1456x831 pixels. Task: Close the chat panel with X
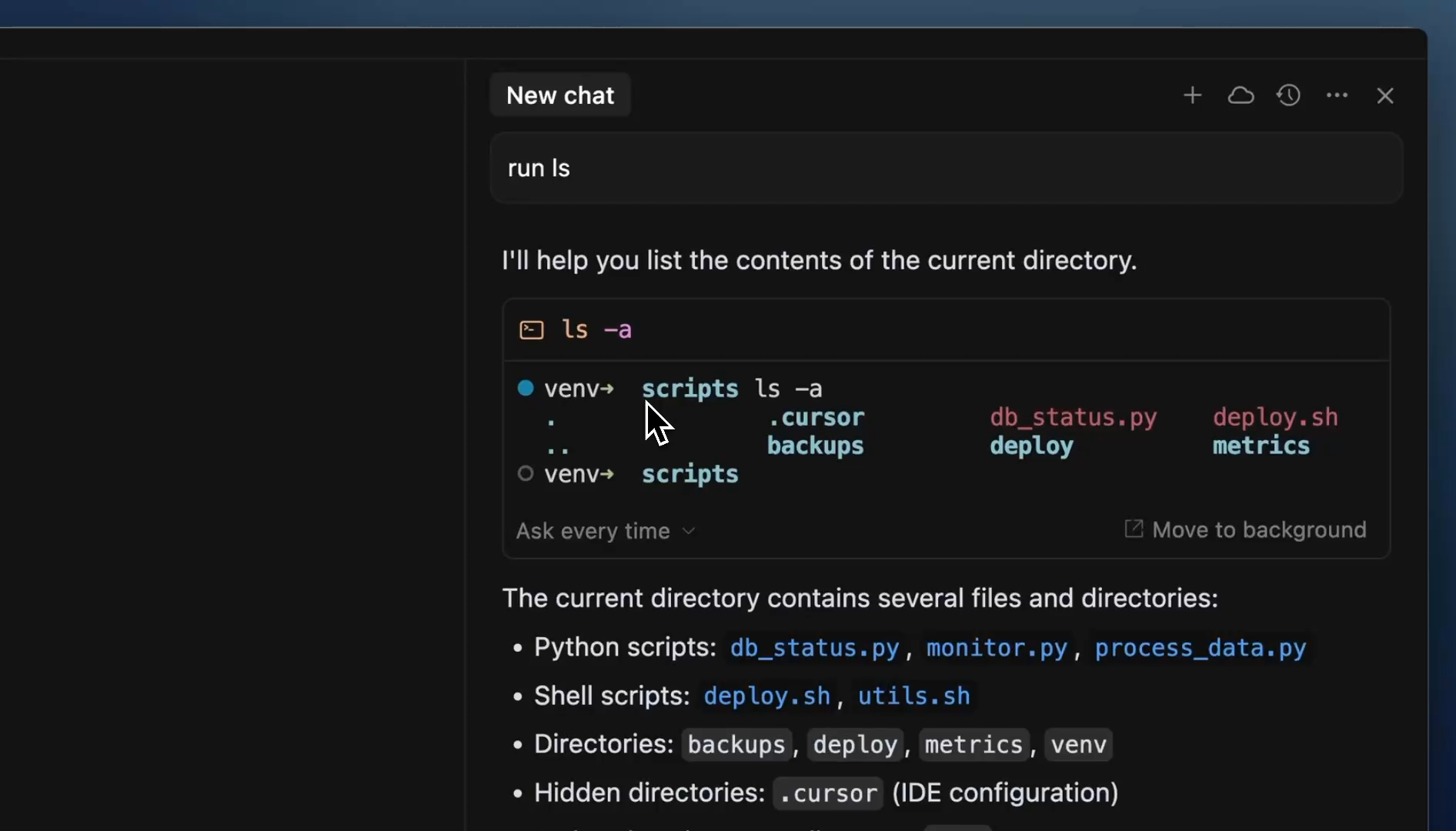point(1385,95)
